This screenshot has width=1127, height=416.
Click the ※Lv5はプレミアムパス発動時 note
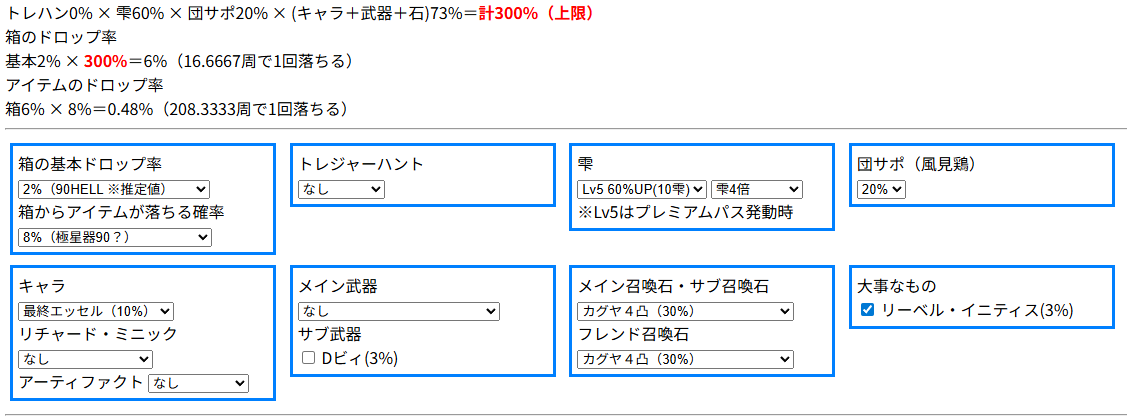tap(685, 212)
